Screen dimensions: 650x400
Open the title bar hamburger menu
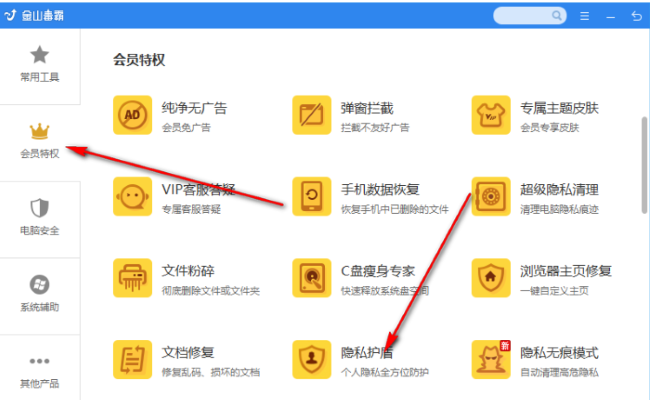coord(585,16)
